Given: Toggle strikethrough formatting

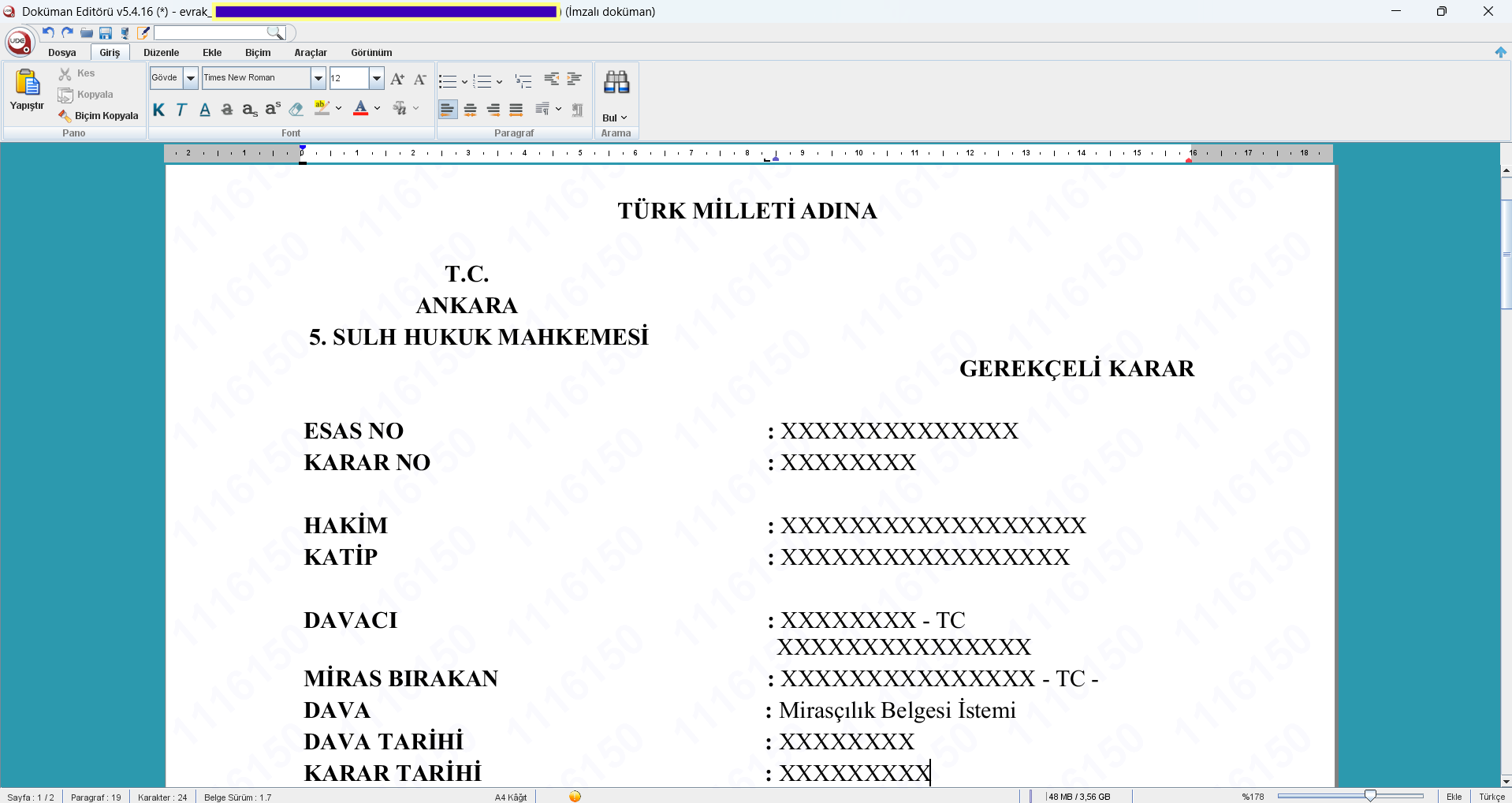Looking at the screenshot, I should (x=227, y=110).
